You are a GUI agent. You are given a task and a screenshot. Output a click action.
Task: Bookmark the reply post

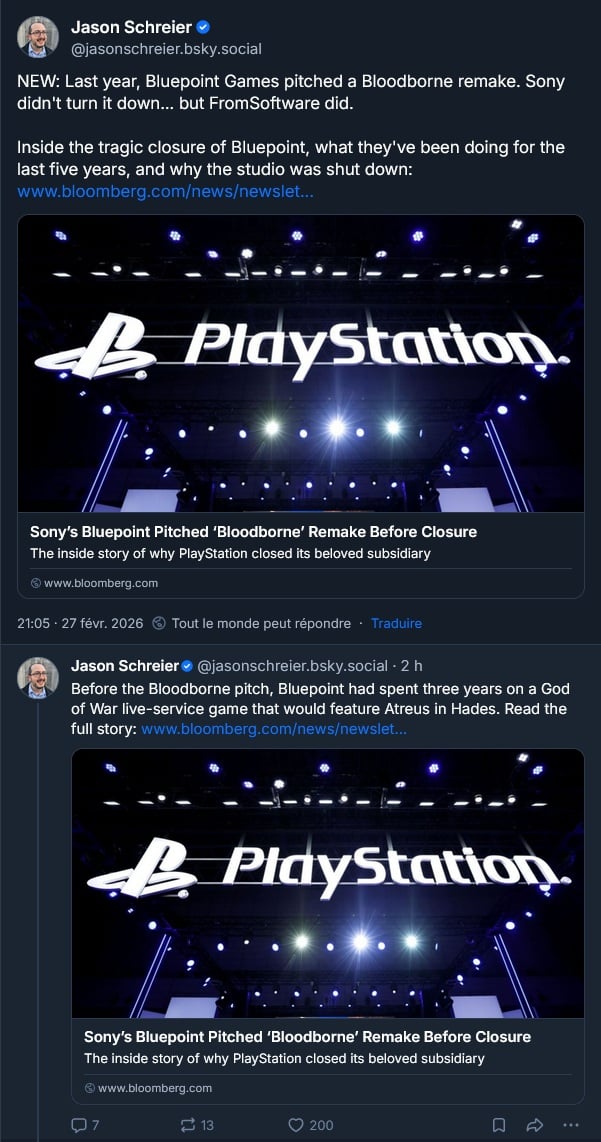click(x=499, y=1125)
